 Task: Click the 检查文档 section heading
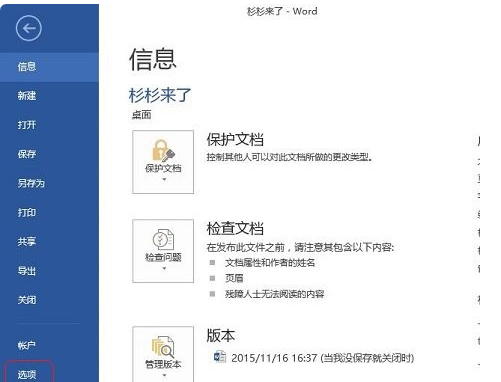[235, 228]
